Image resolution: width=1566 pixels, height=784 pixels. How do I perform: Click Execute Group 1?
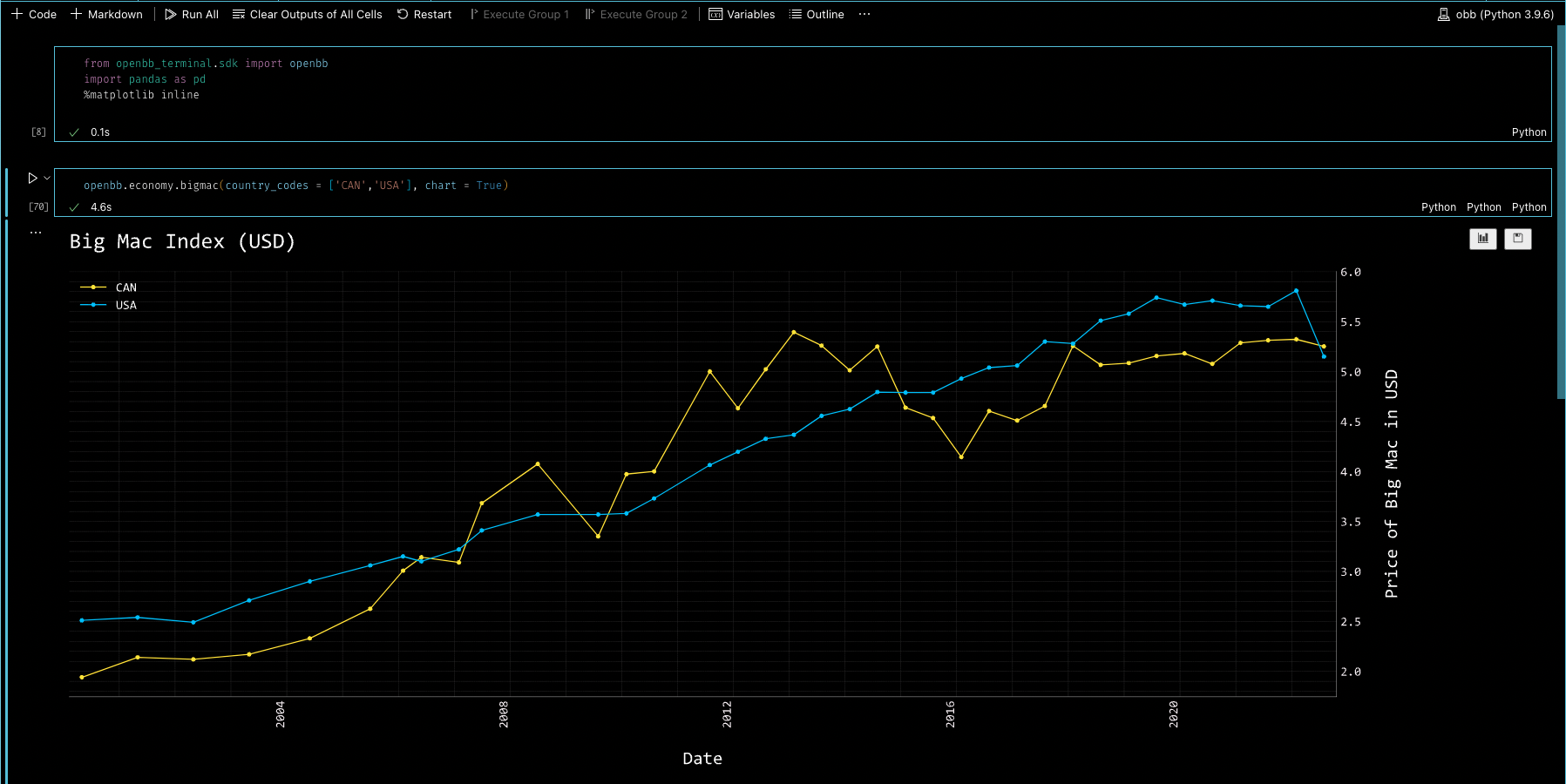pos(519,14)
